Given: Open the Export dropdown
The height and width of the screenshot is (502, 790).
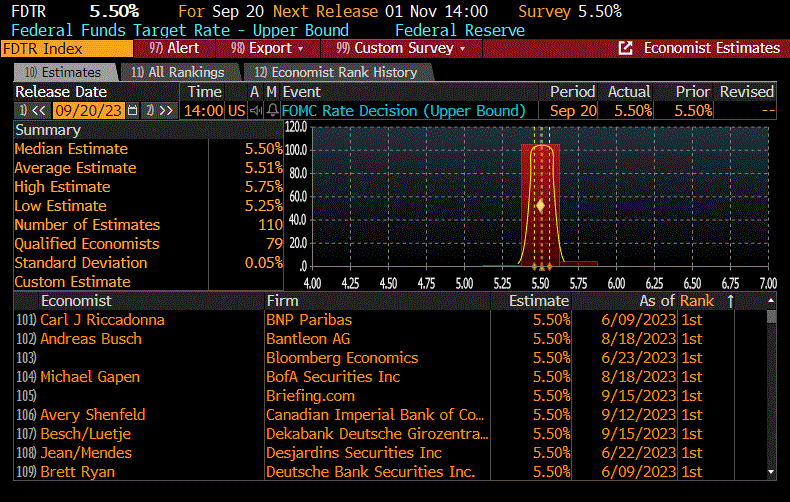Looking at the screenshot, I should [x=268, y=48].
